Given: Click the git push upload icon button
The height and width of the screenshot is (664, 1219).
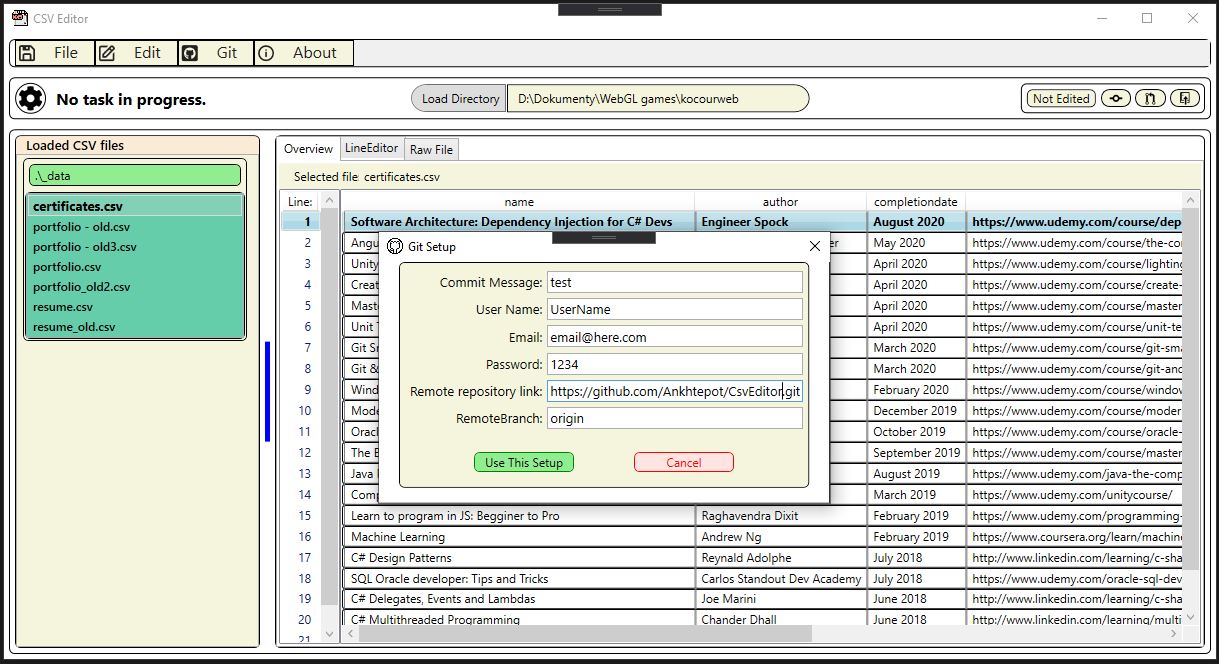Looking at the screenshot, I should (x=1185, y=98).
